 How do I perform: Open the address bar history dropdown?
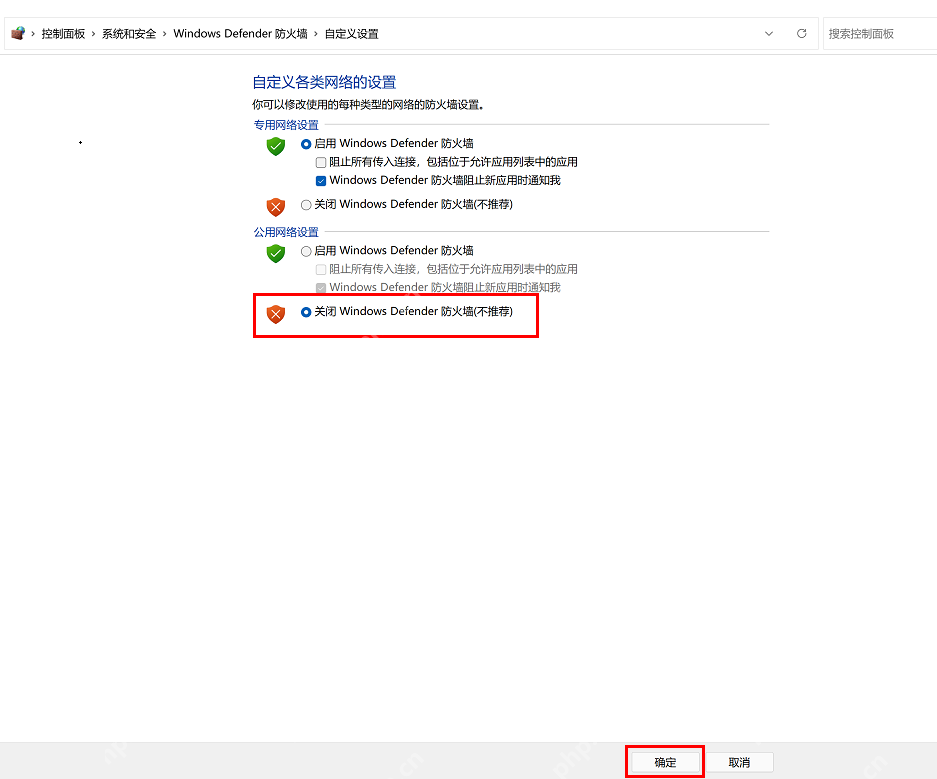[x=768, y=34]
